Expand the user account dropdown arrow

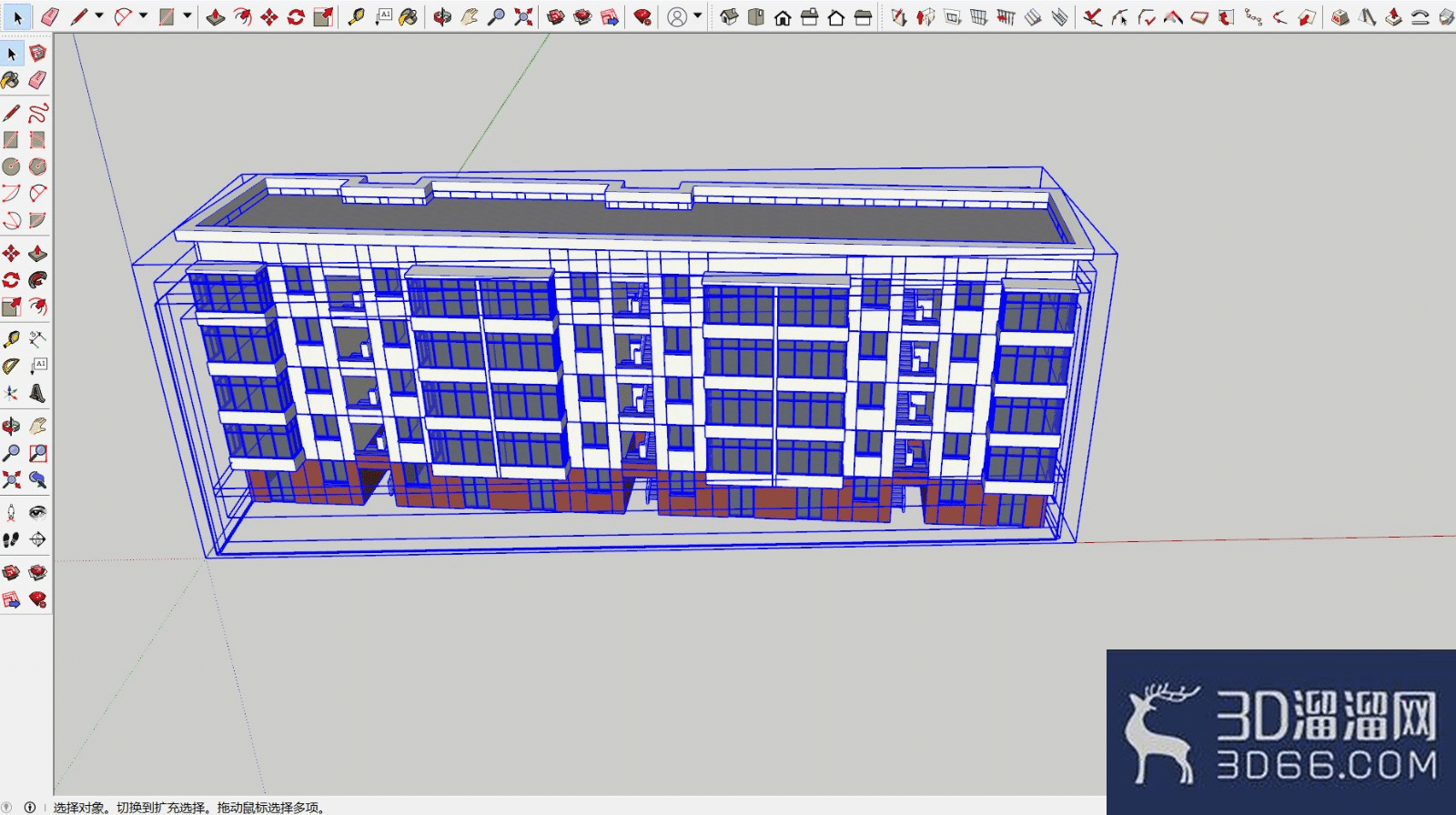[698, 16]
